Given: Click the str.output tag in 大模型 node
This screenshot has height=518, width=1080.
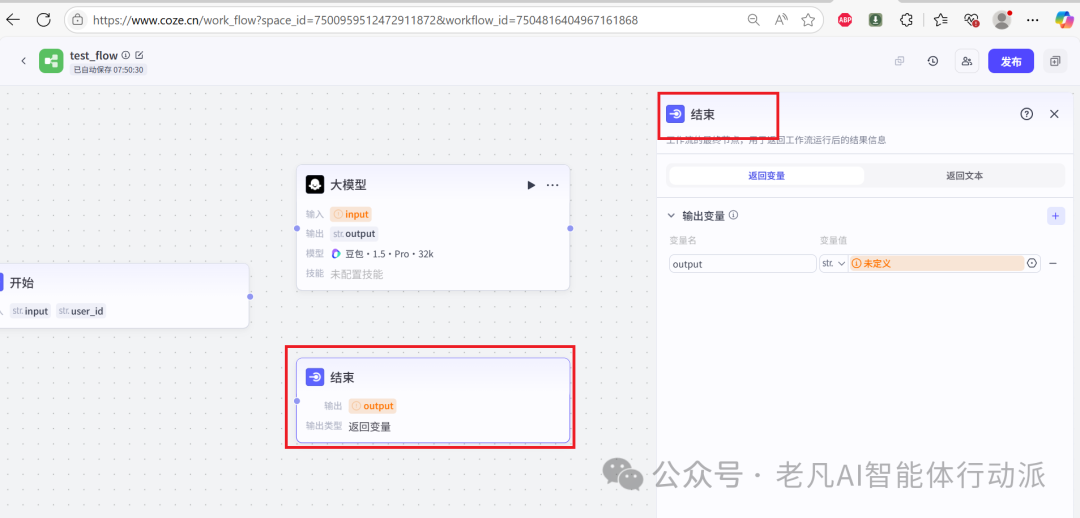Looking at the screenshot, I should [354, 234].
